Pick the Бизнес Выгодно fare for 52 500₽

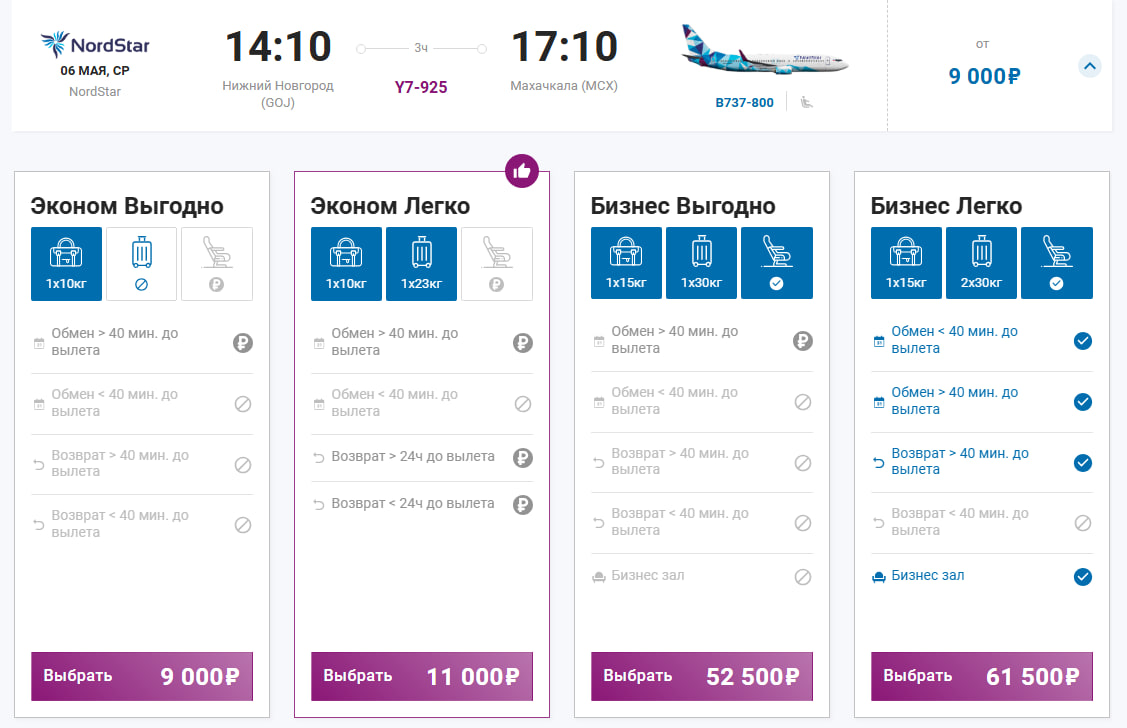(x=701, y=676)
